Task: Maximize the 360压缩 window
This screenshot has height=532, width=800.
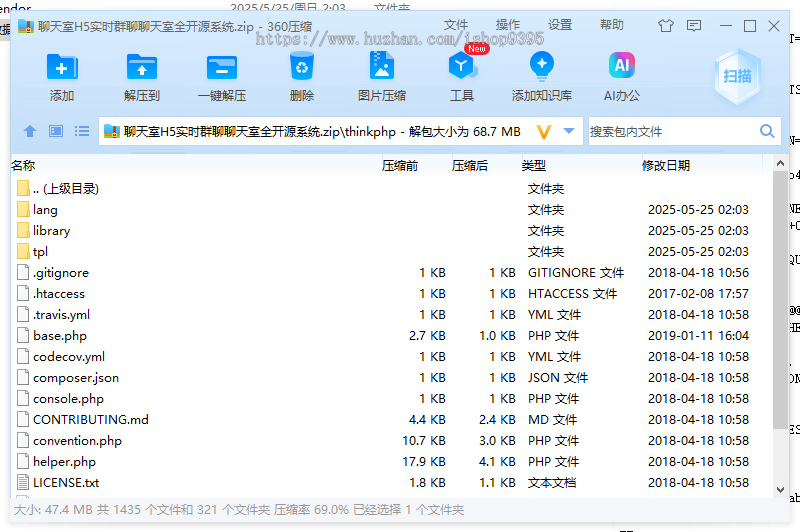Action: coord(750,26)
